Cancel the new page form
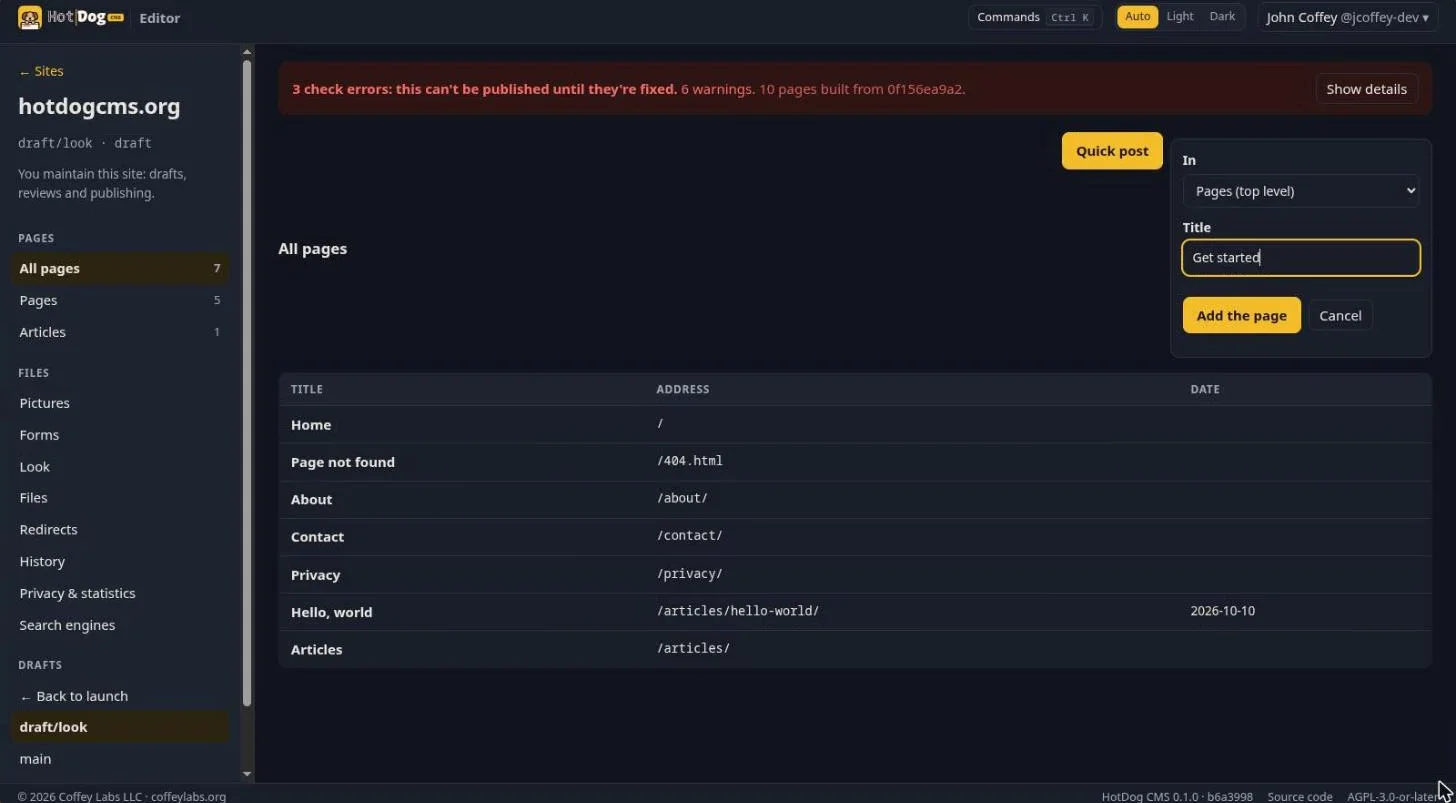 coord(1340,315)
